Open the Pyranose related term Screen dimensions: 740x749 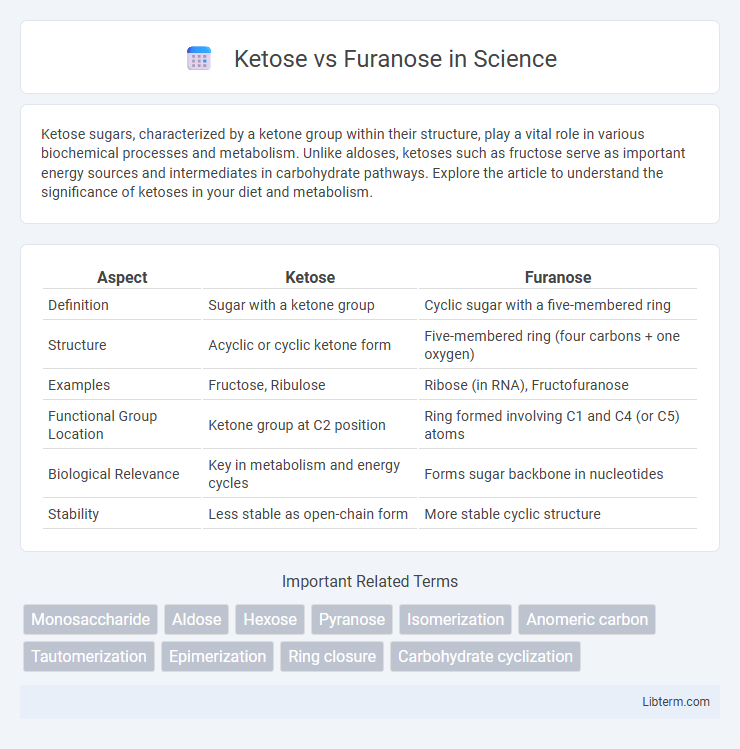tap(352, 620)
